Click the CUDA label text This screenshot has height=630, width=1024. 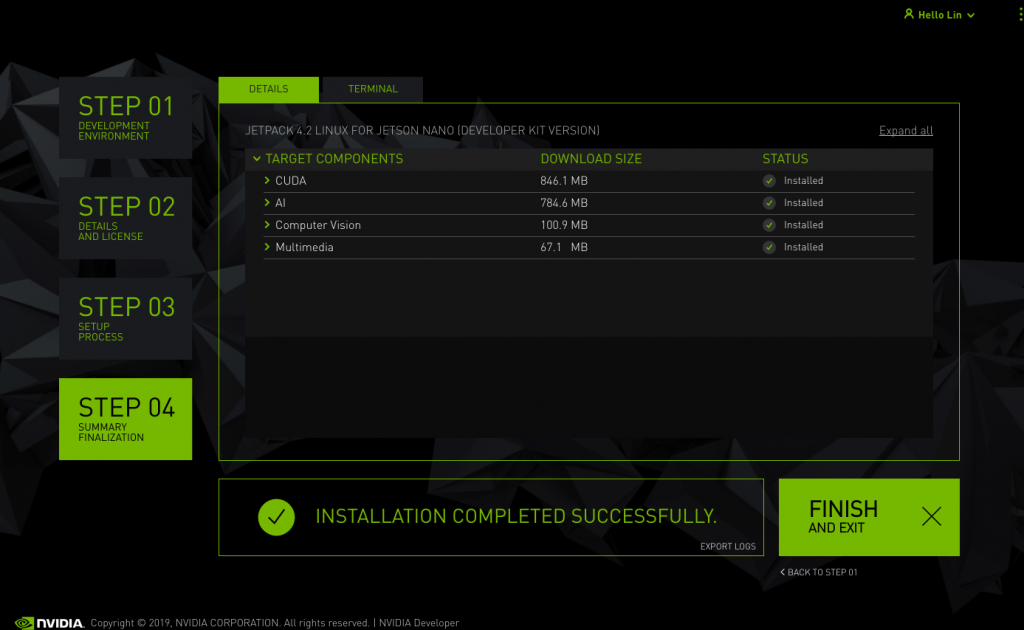point(291,181)
